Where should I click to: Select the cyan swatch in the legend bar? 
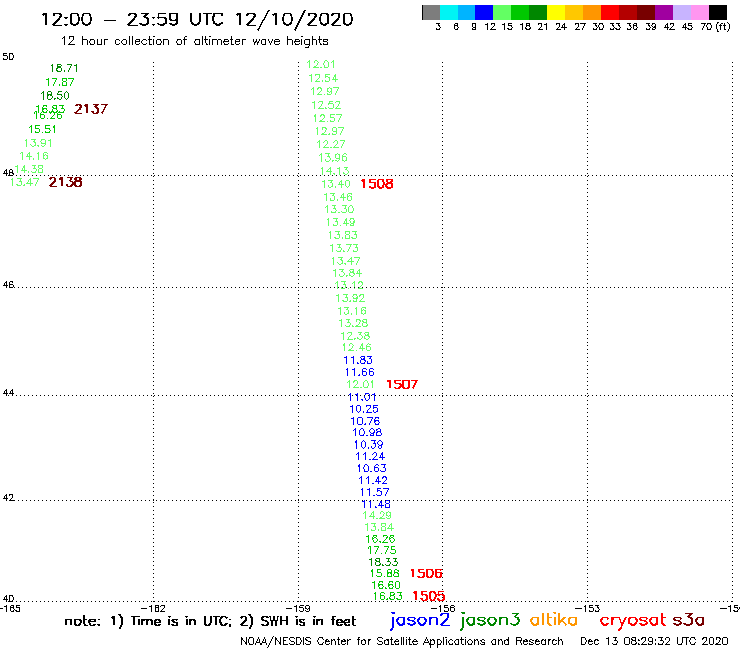[448, 12]
